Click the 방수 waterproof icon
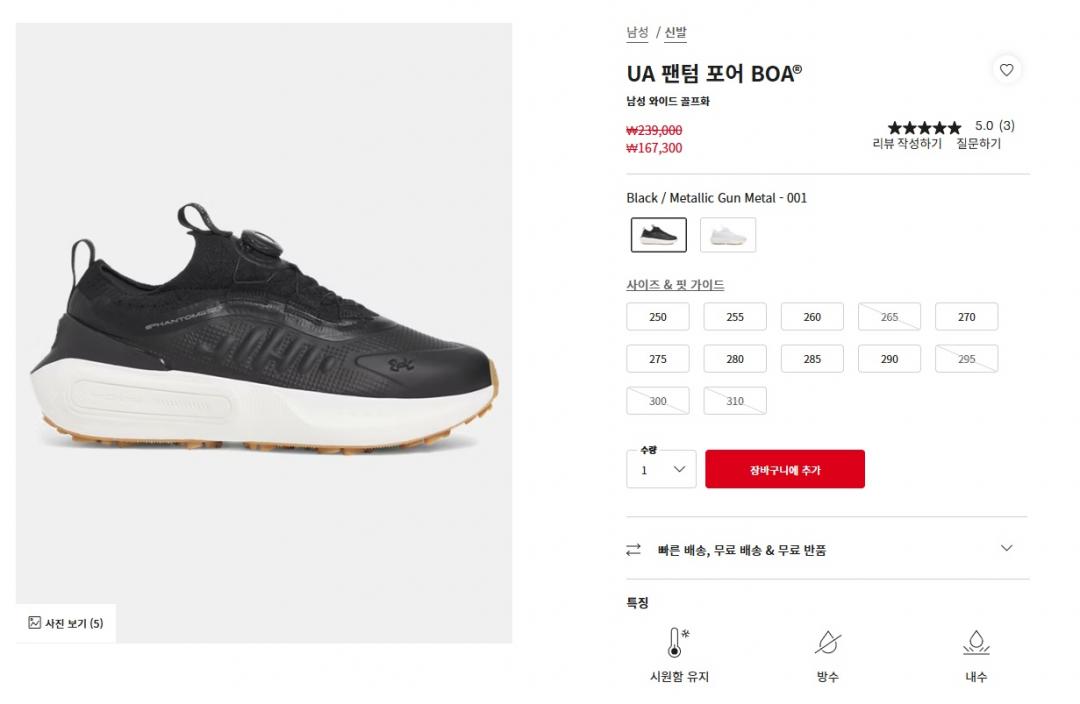The image size is (1080, 704). pyautogui.click(x=827, y=642)
